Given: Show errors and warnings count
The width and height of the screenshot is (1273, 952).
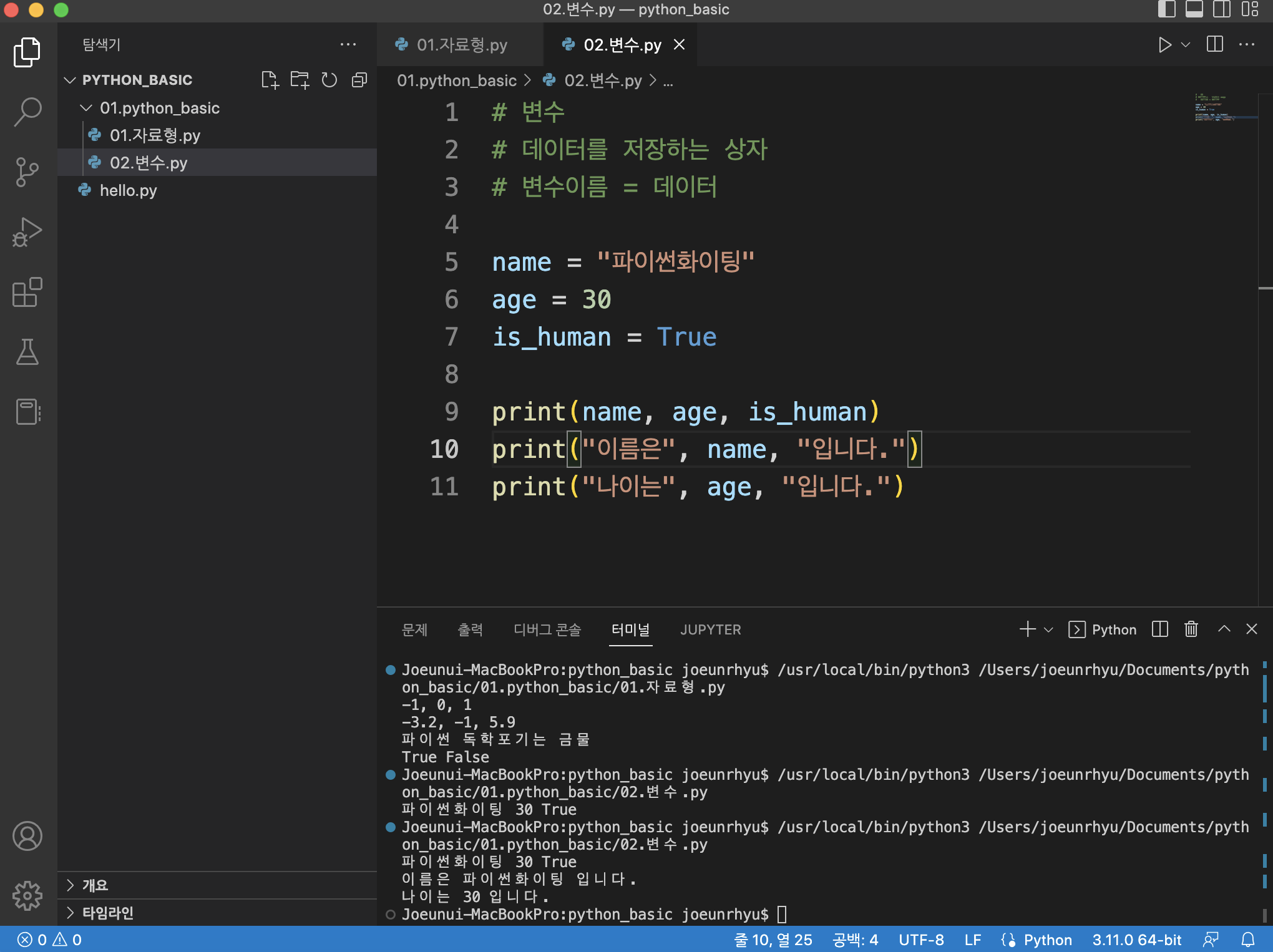Looking at the screenshot, I should [50, 940].
